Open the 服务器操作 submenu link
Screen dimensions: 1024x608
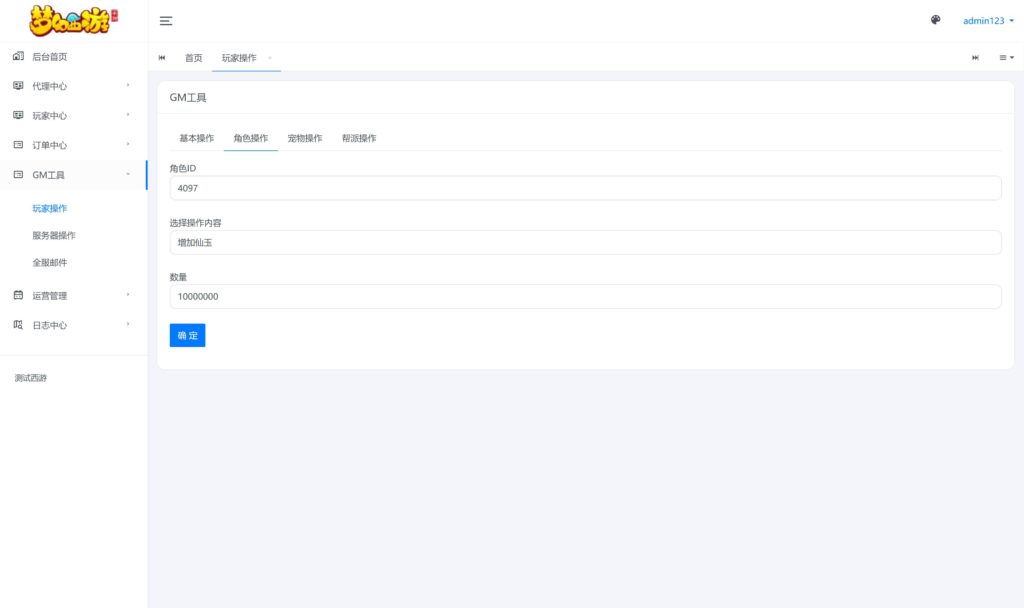[54, 235]
